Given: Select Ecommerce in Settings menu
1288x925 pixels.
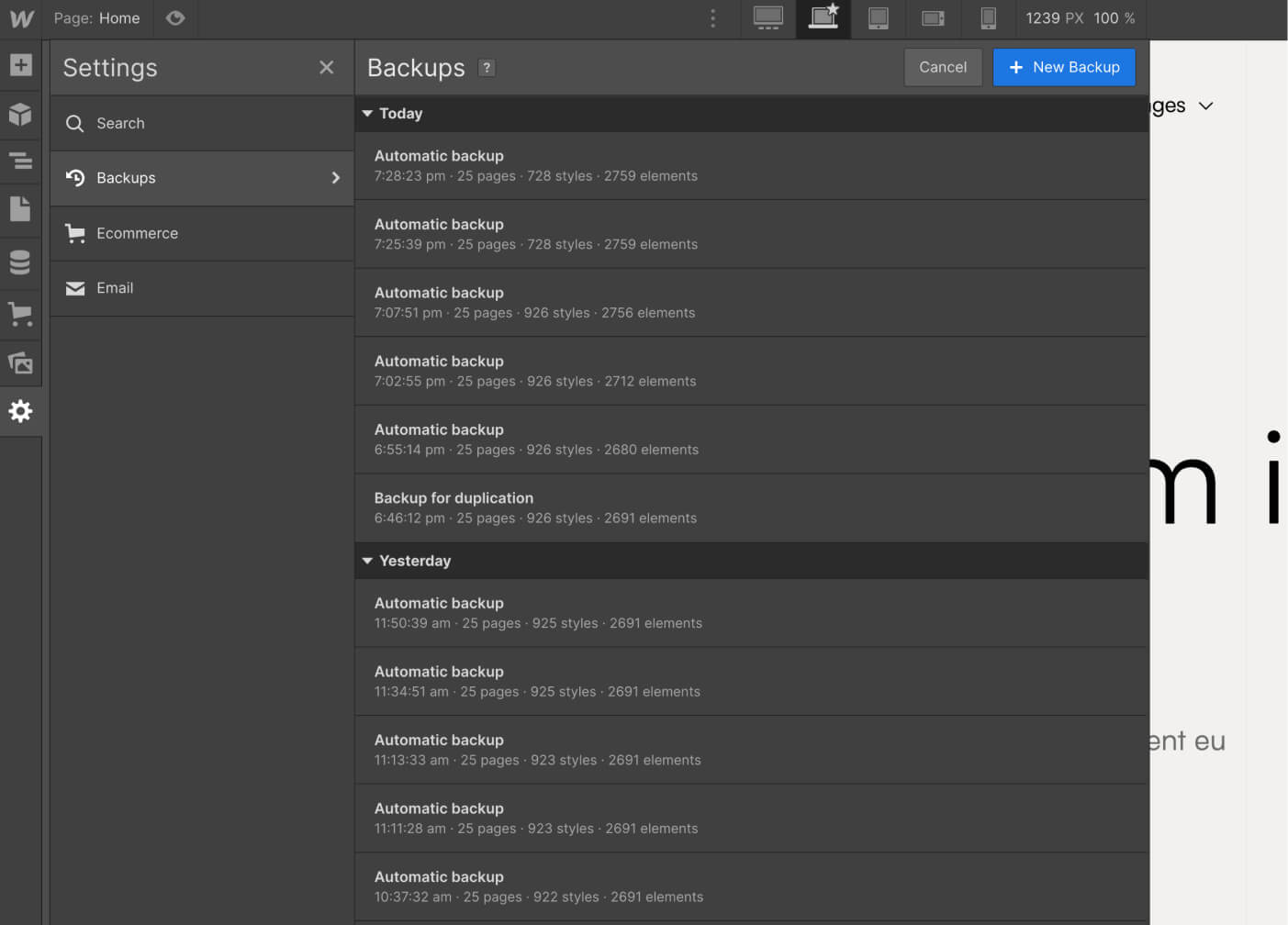Looking at the screenshot, I should [137, 233].
